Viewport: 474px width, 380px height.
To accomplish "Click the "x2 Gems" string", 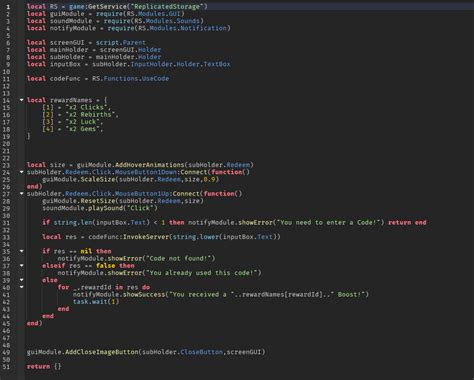I will pos(82,129).
